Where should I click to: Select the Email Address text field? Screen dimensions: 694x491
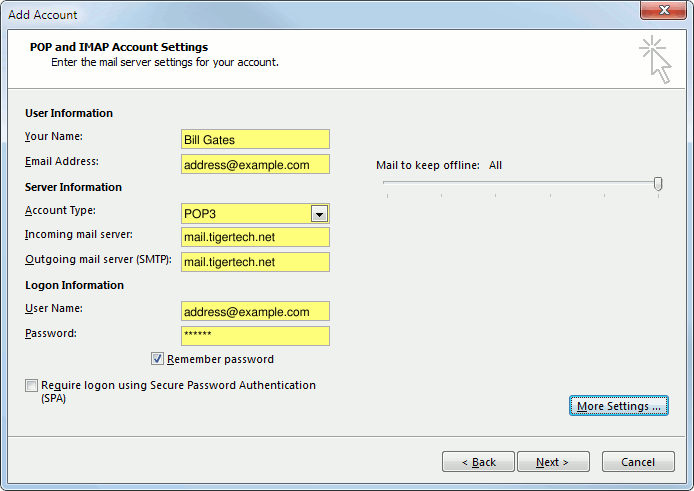pos(256,165)
